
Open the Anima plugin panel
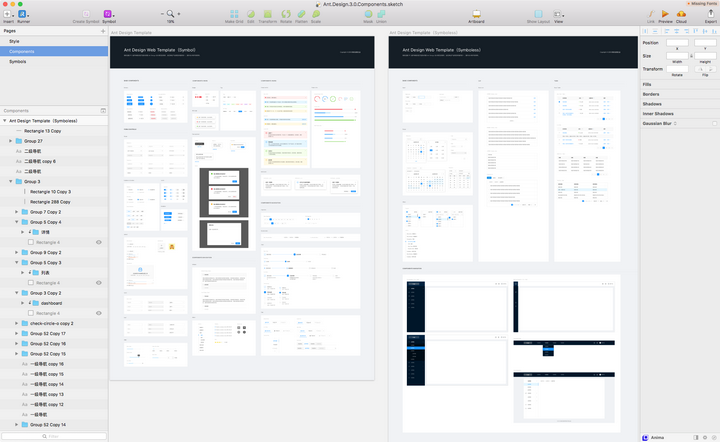tap(653, 437)
